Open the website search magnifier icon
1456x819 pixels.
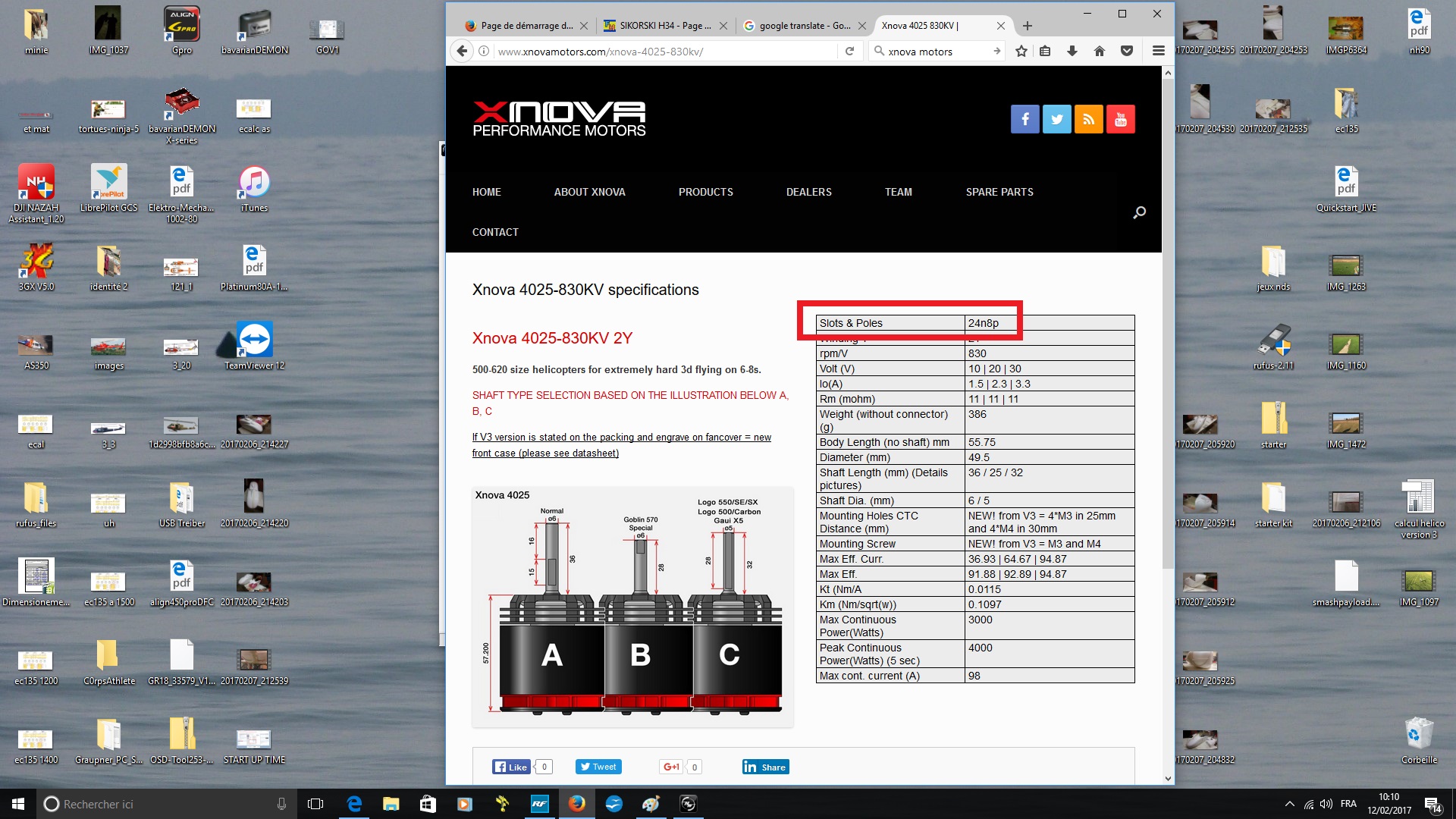coord(1139,212)
